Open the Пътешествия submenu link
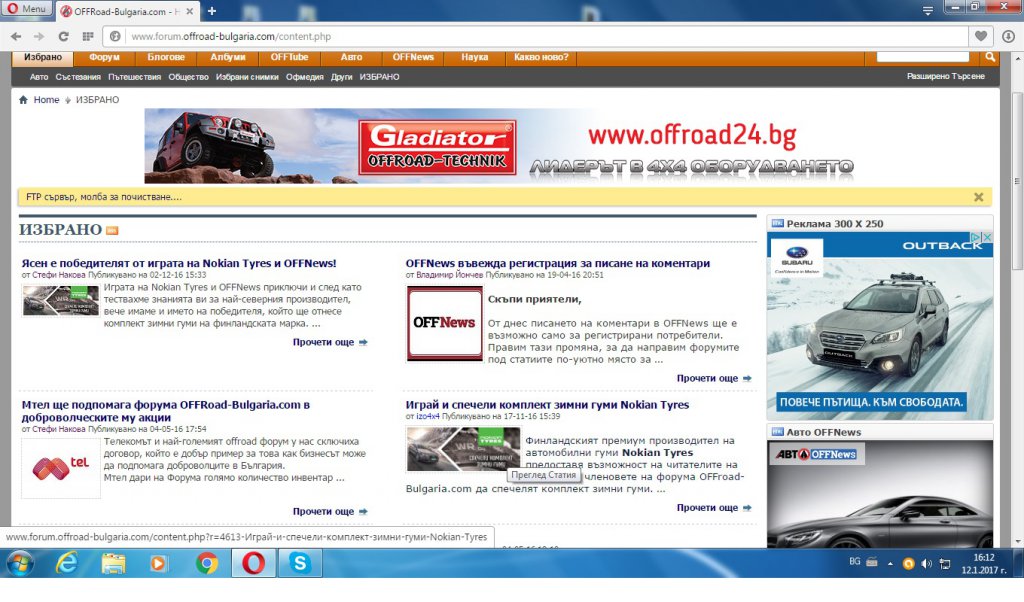1024x602 pixels. tap(135, 77)
